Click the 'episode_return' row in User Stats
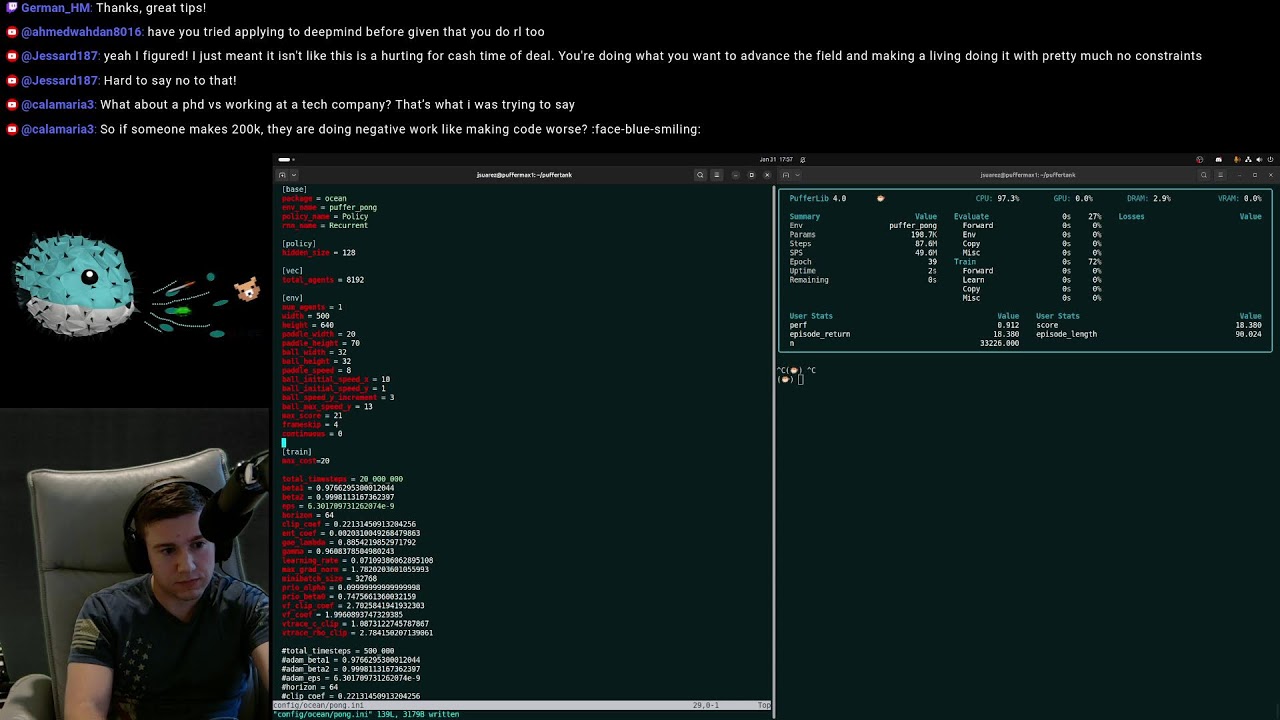The width and height of the screenshot is (1280, 720). [x=904, y=334]
